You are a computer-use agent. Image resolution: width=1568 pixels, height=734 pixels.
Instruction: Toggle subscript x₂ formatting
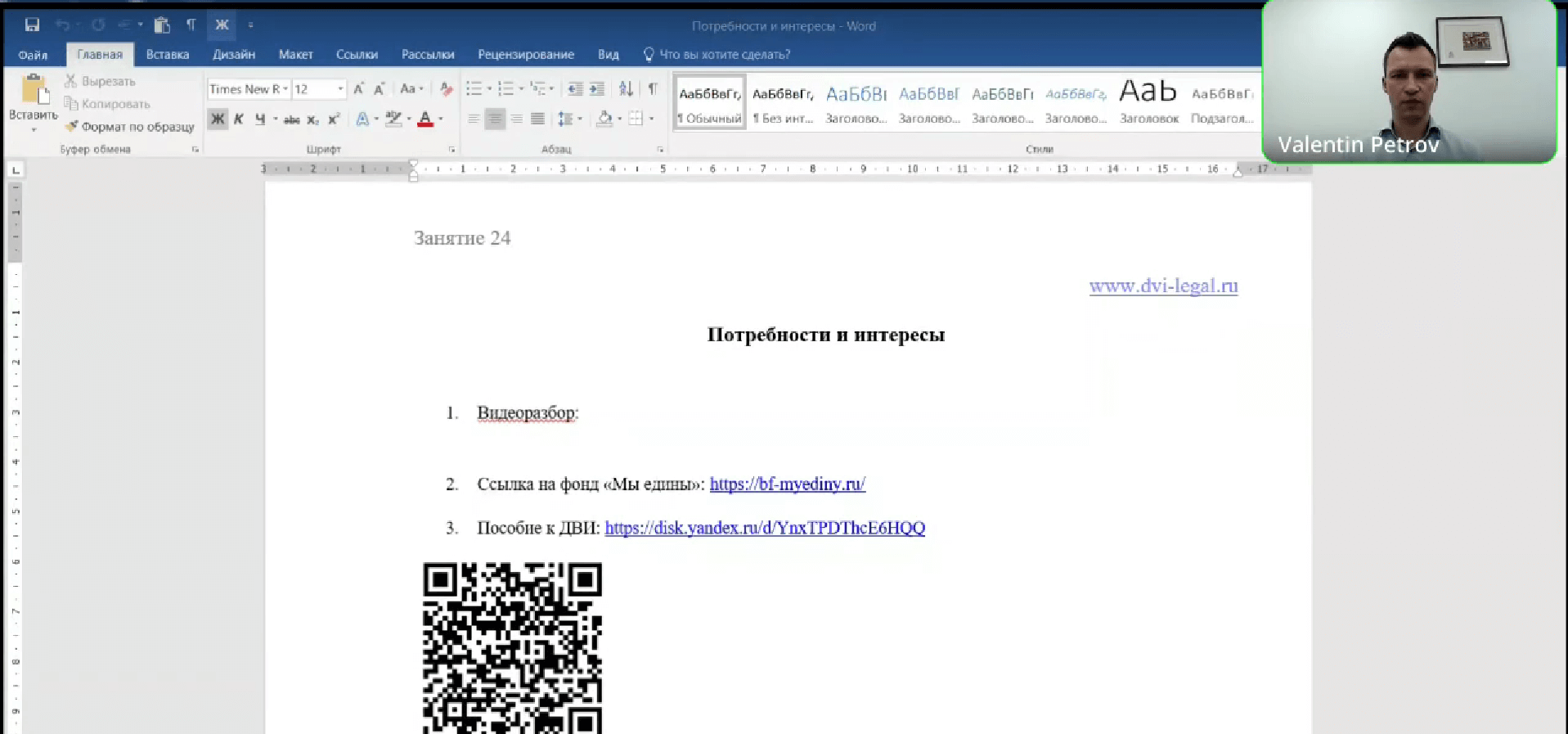pyautogui.click(x=312, y=119)
